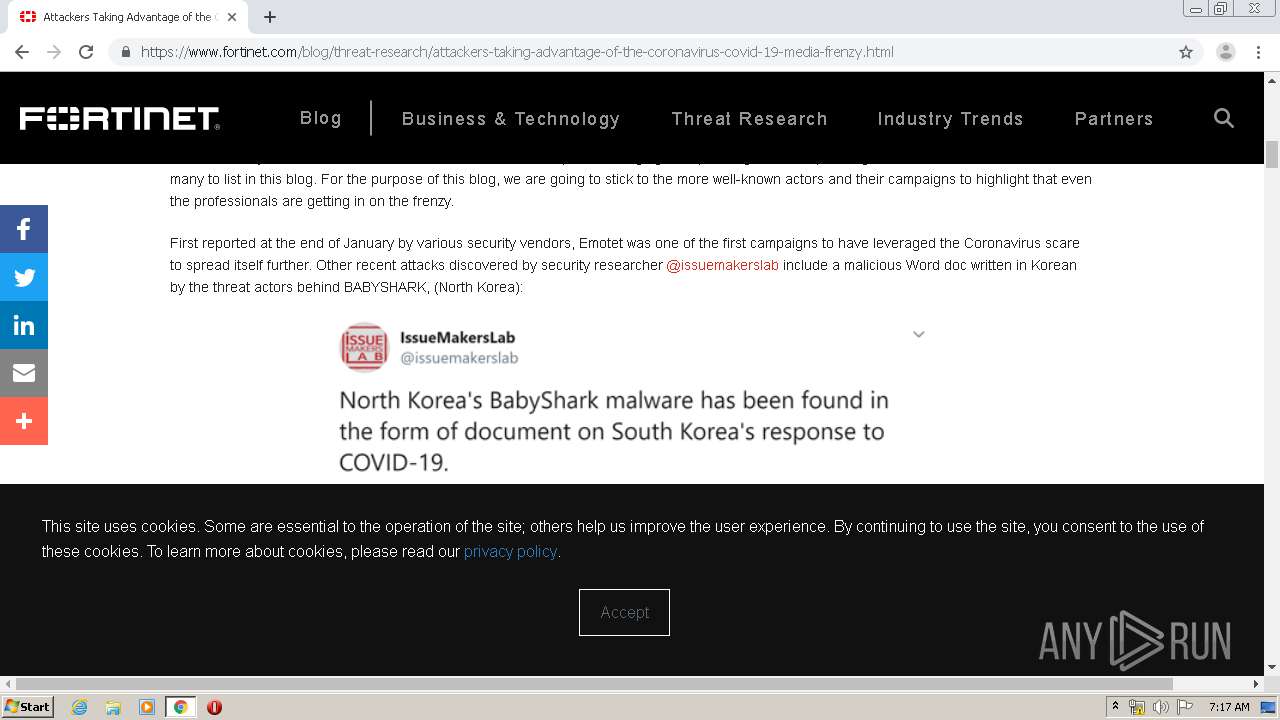The image size is (1280, 720).
Task: Accept the cookie notice
Action: 624,612
